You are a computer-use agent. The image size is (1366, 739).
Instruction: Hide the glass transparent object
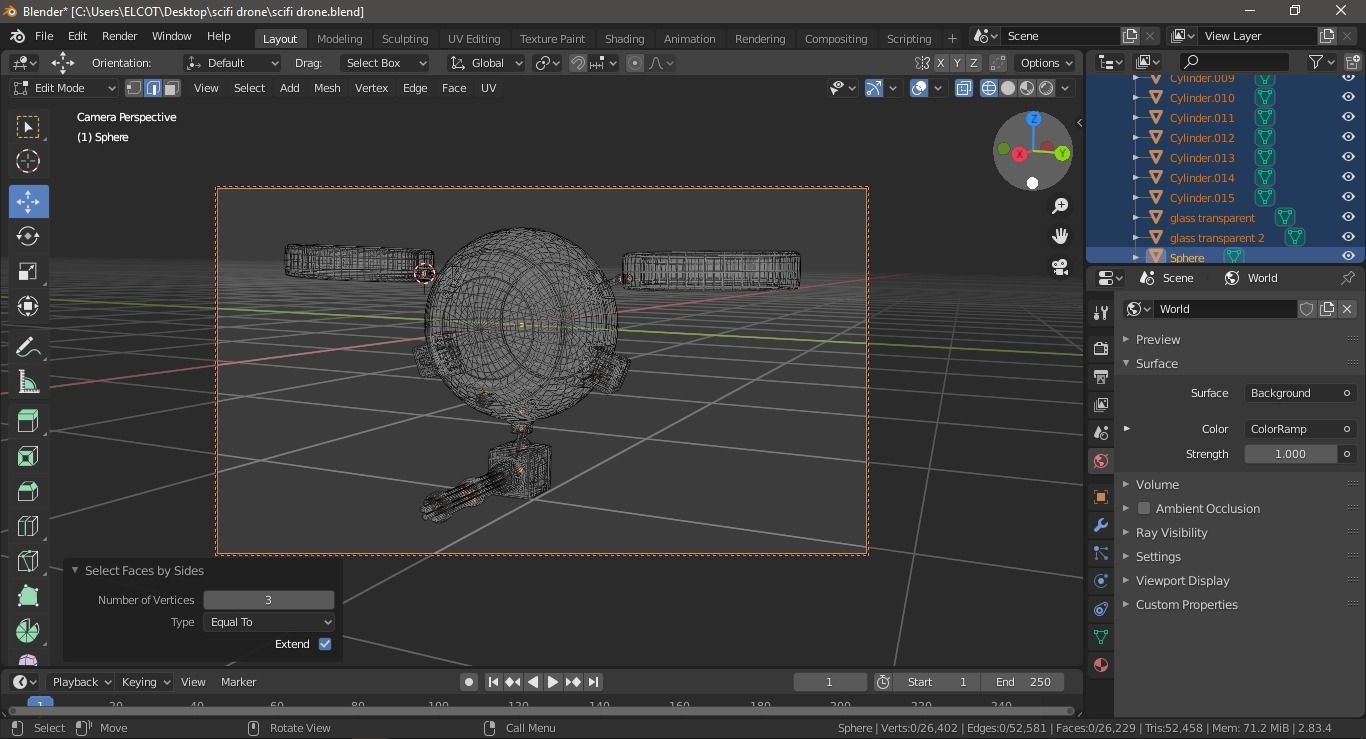pyautogui.click(x=1348, y=218)
